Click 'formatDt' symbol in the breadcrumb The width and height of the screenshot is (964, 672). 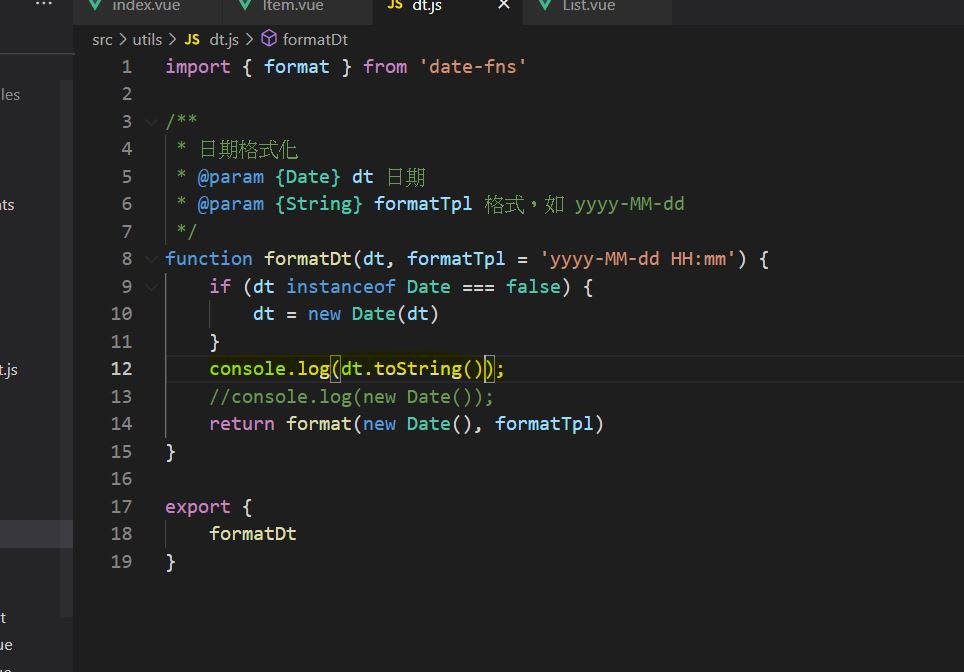315,40
